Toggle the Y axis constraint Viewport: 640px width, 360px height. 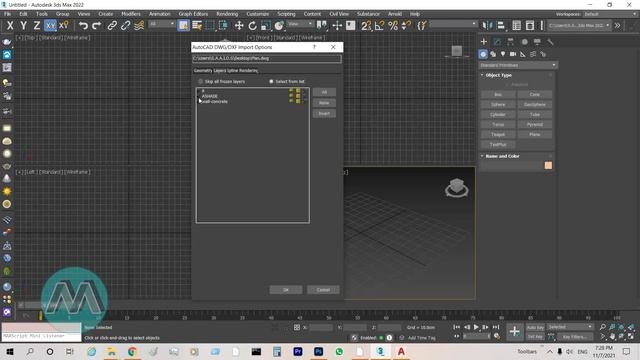pos(23,26)
